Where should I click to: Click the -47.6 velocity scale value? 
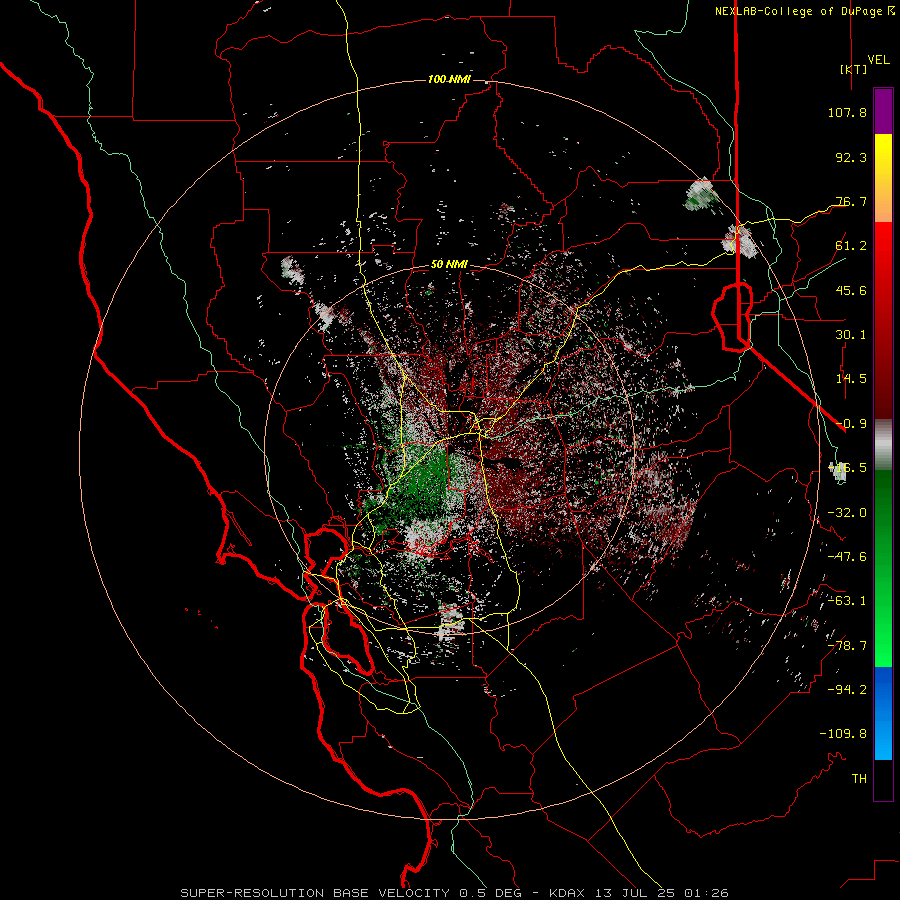847,557
